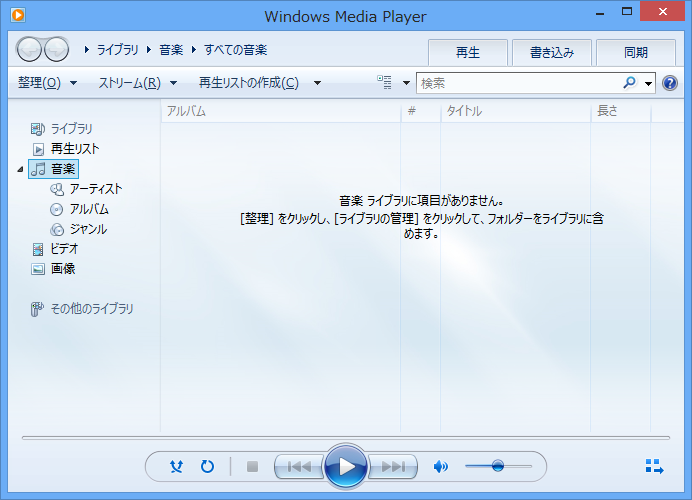
Task: Sort by the # column header
Action: pyautogui.click(x=421, y=111)
